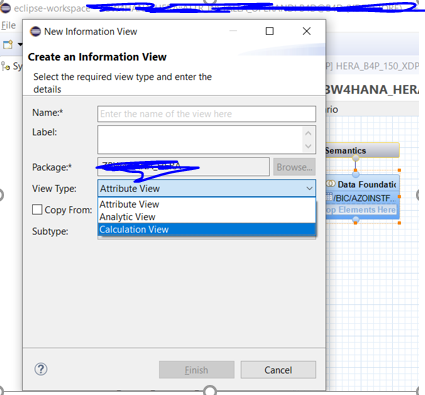The width and height of the screenshot is (425, 395).
Task: Open the New wizard dropdown arrow
Action: 20,44
